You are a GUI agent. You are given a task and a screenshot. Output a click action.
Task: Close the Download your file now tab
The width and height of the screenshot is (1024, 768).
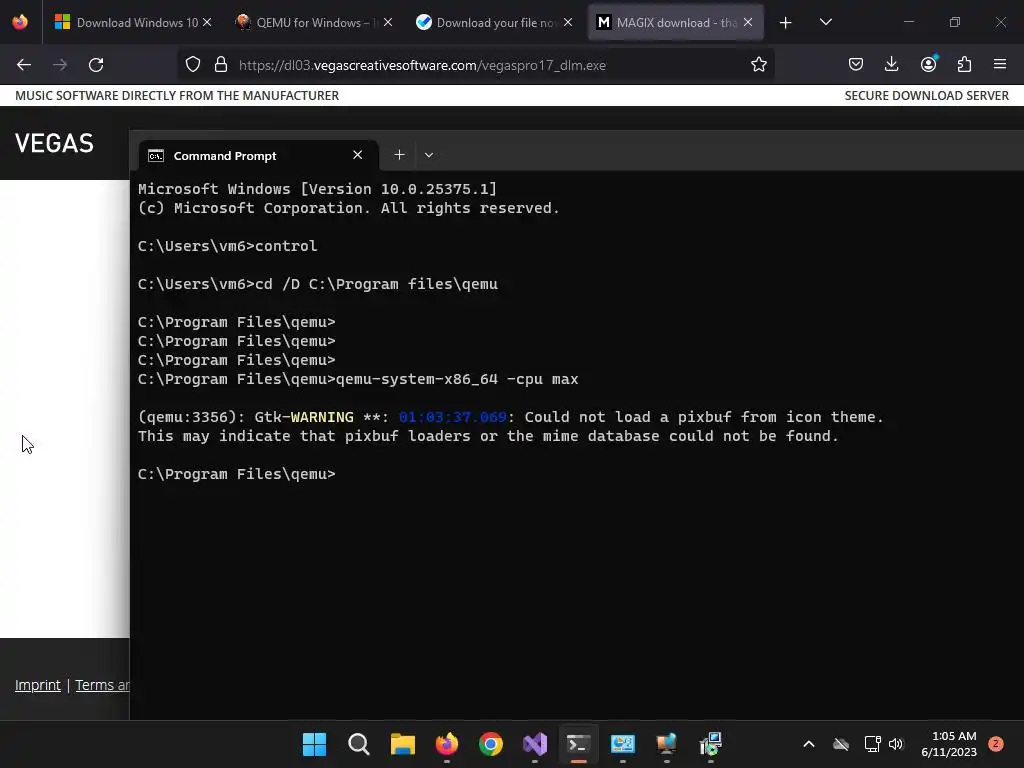pos(568,22)
